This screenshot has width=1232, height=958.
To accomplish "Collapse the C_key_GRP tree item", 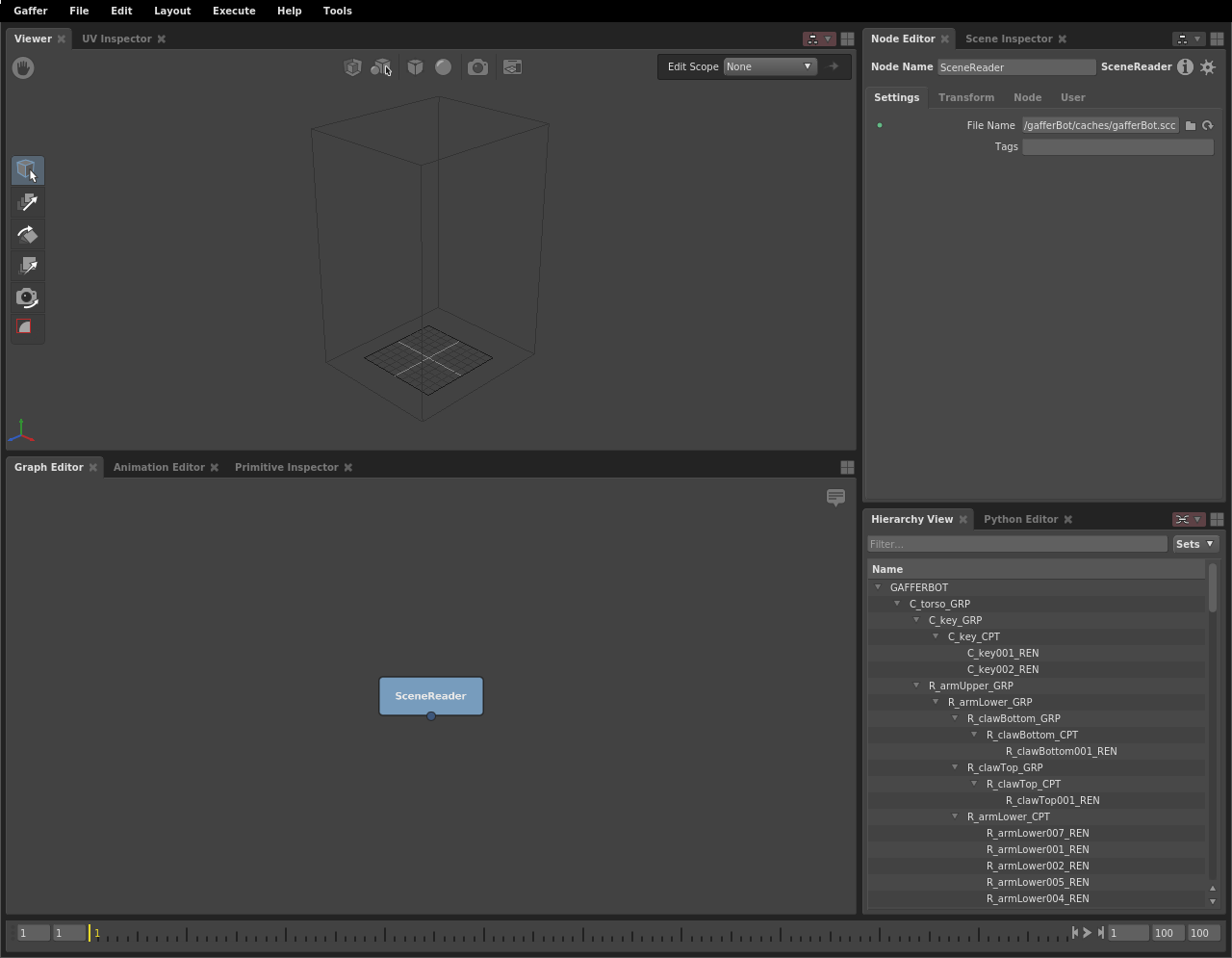I will point(916,620).
